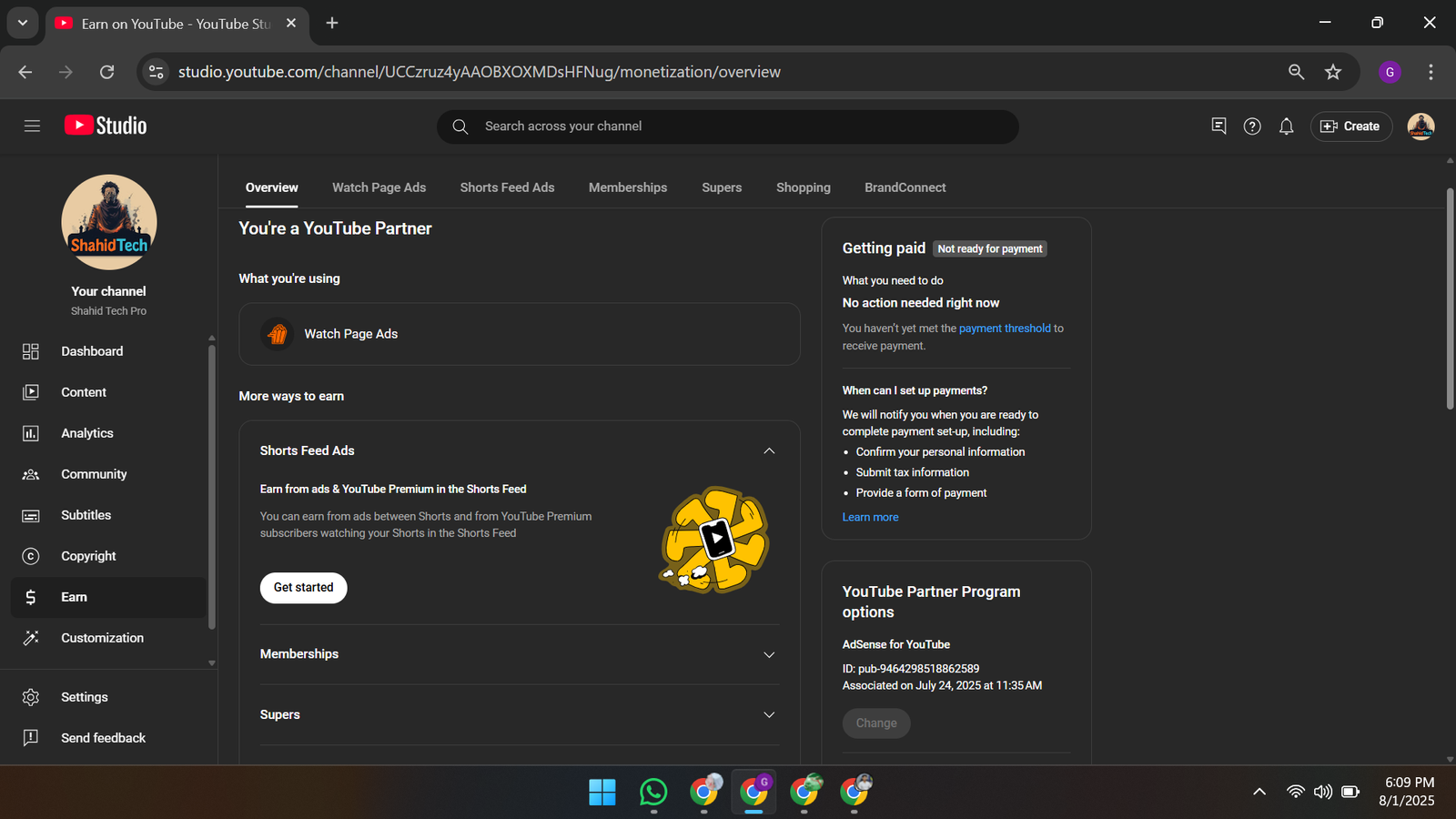Show hidden system tray icons
The image size is (1456, 819).
tap(1259, 792)
